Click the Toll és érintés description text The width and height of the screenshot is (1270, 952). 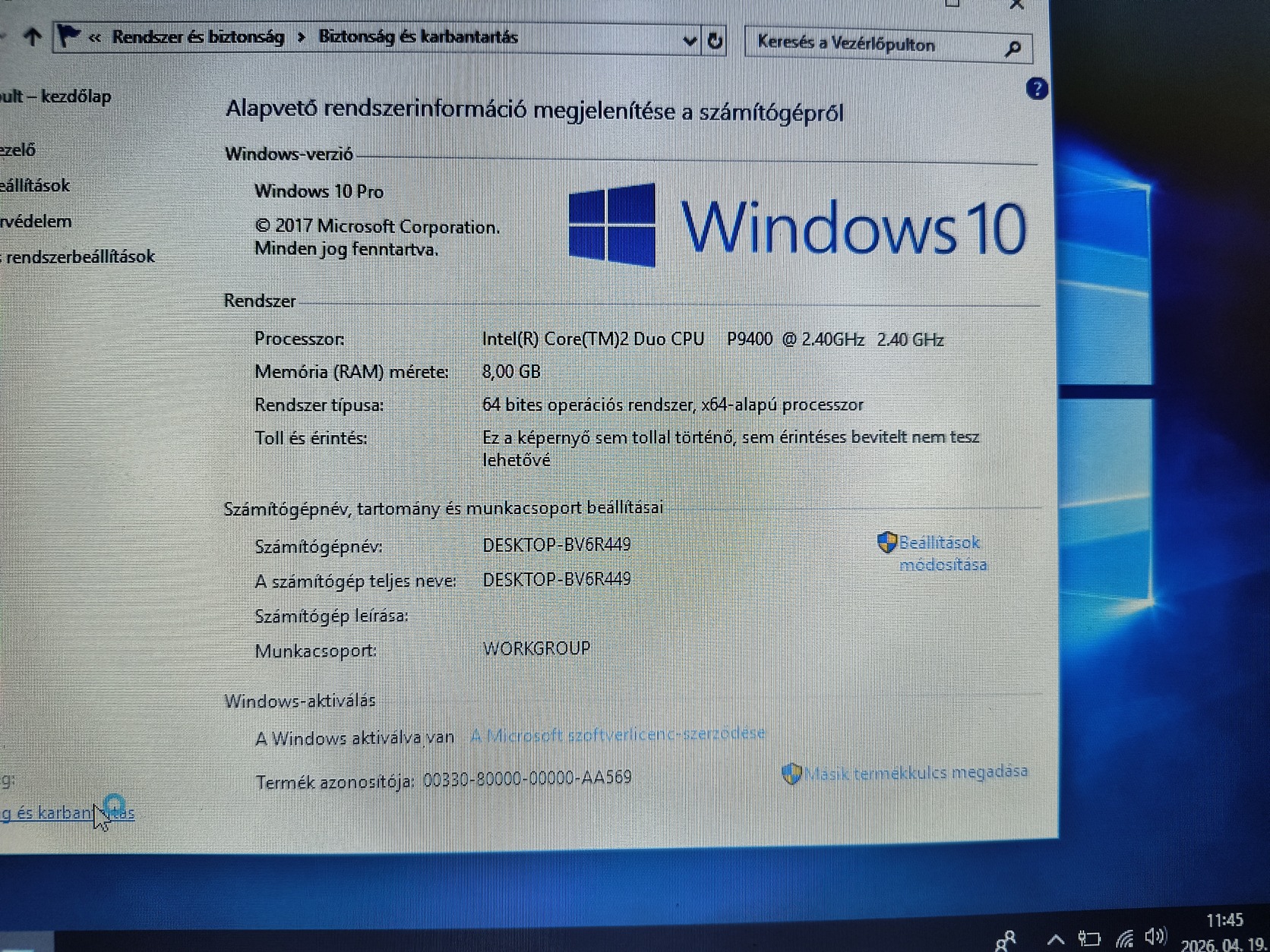click(731, 448)
